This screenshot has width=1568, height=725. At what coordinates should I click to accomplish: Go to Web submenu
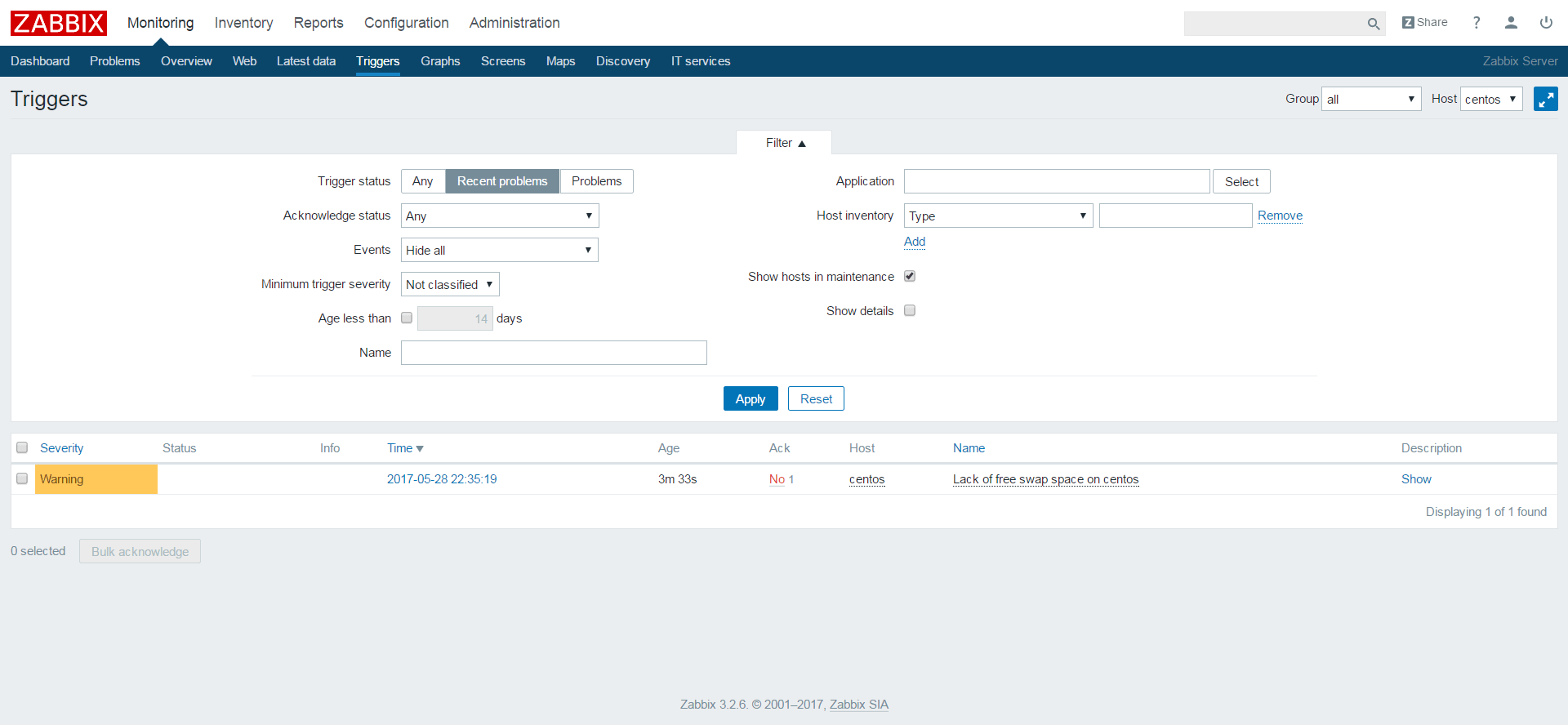click(x=244, y=61)
